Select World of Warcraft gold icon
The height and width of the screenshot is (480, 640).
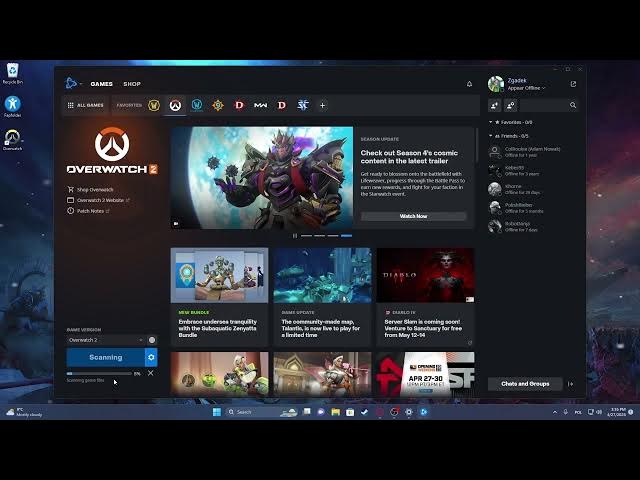[154, 105]
